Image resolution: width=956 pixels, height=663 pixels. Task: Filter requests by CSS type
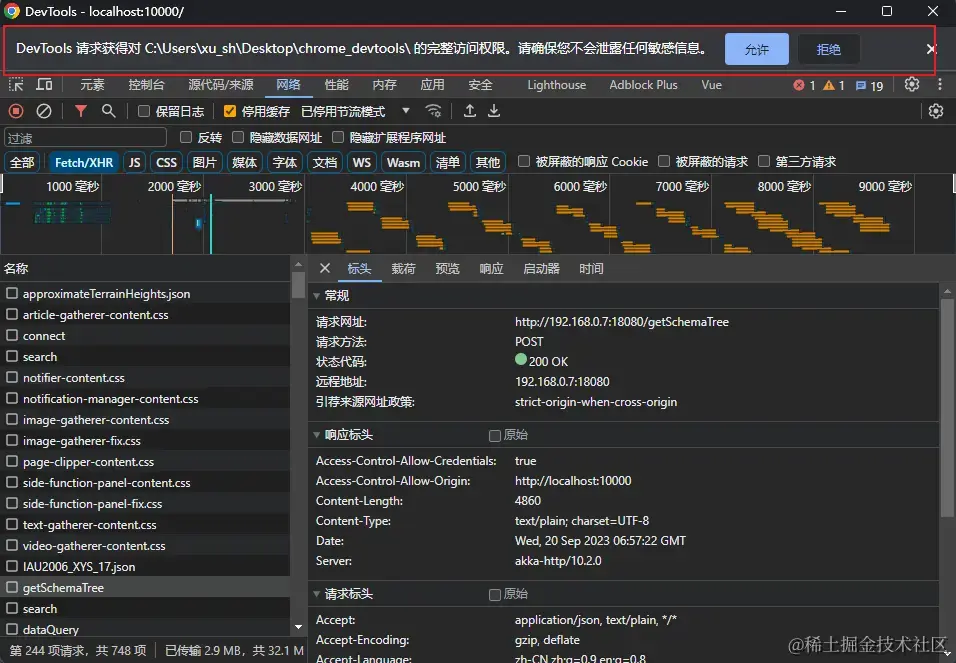click(166, 162)
